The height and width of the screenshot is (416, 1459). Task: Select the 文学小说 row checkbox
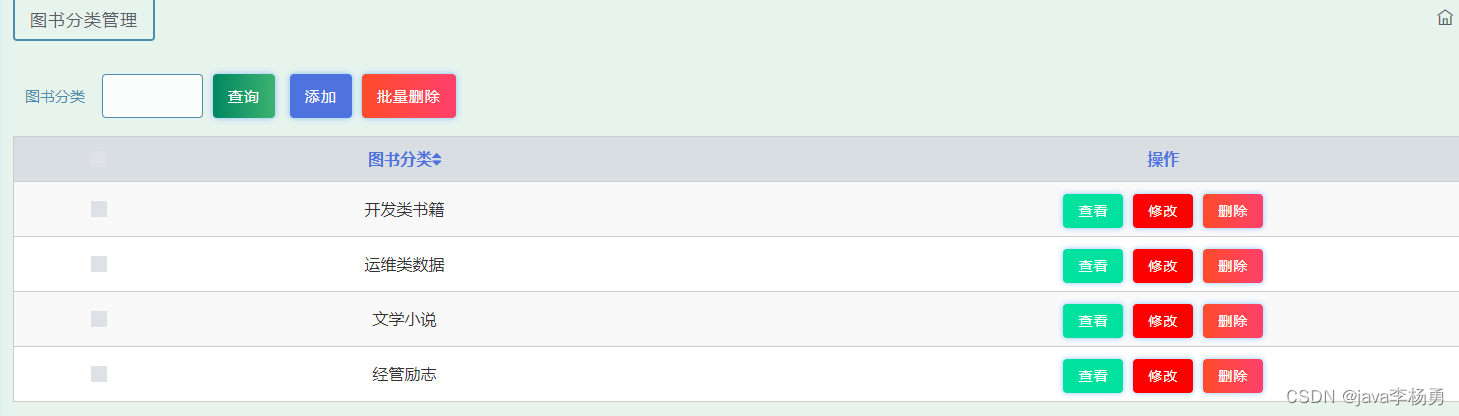(x=99, y=319)
